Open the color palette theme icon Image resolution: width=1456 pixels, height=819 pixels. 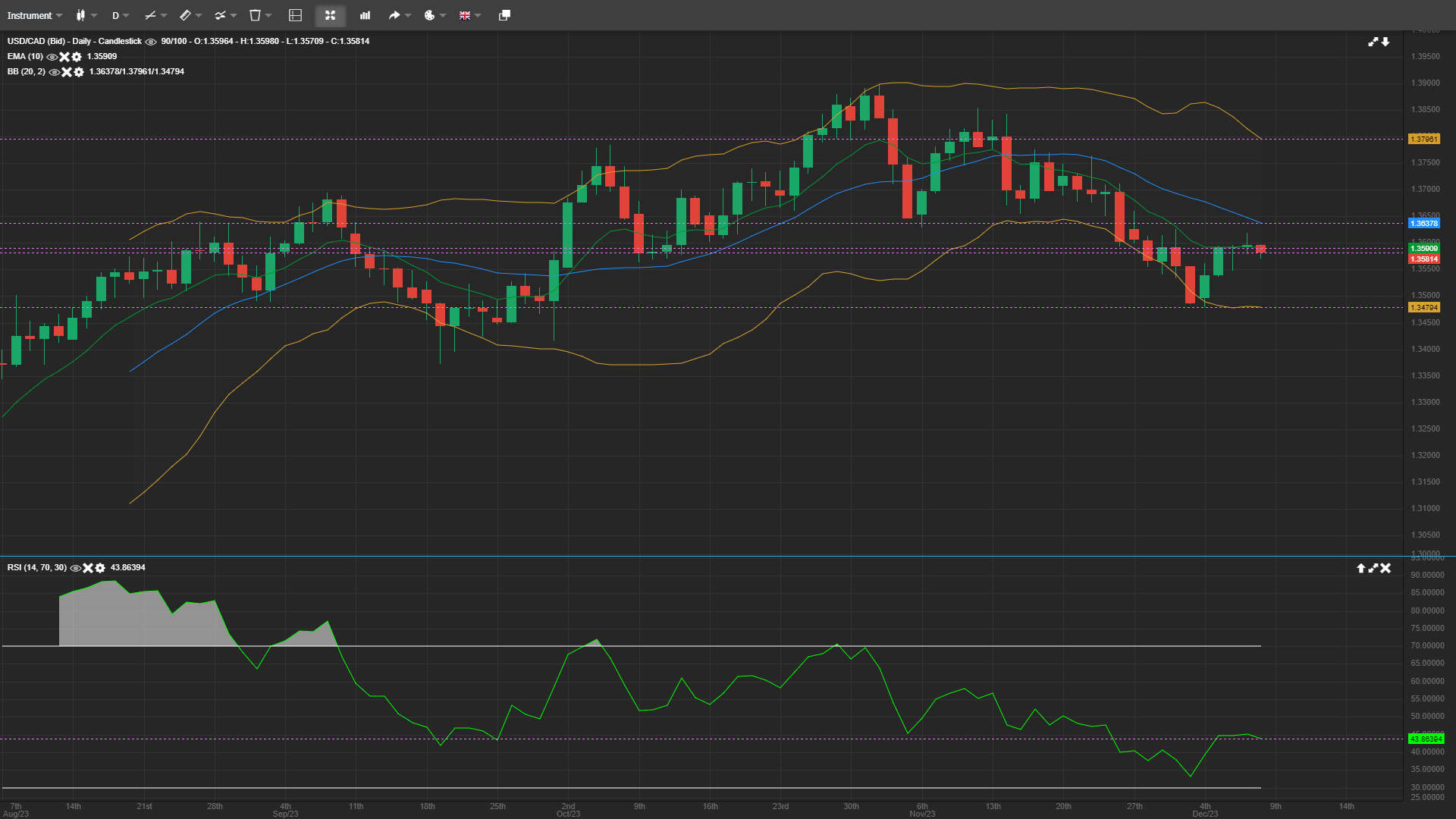point(429,15)
